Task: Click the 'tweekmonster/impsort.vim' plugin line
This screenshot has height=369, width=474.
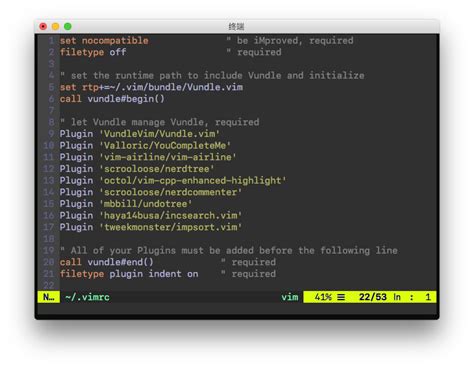Action: click(151, 227)
